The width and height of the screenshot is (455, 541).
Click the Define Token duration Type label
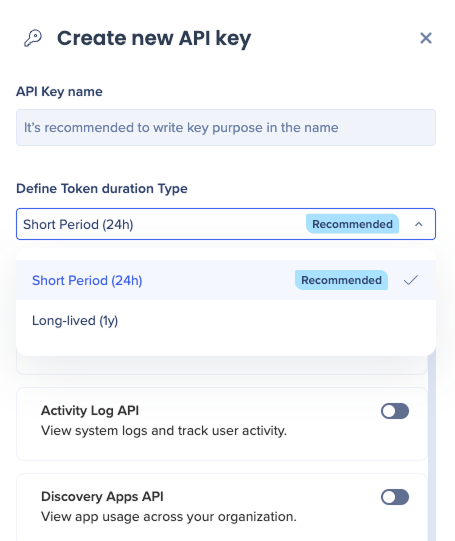coord(102,189)
